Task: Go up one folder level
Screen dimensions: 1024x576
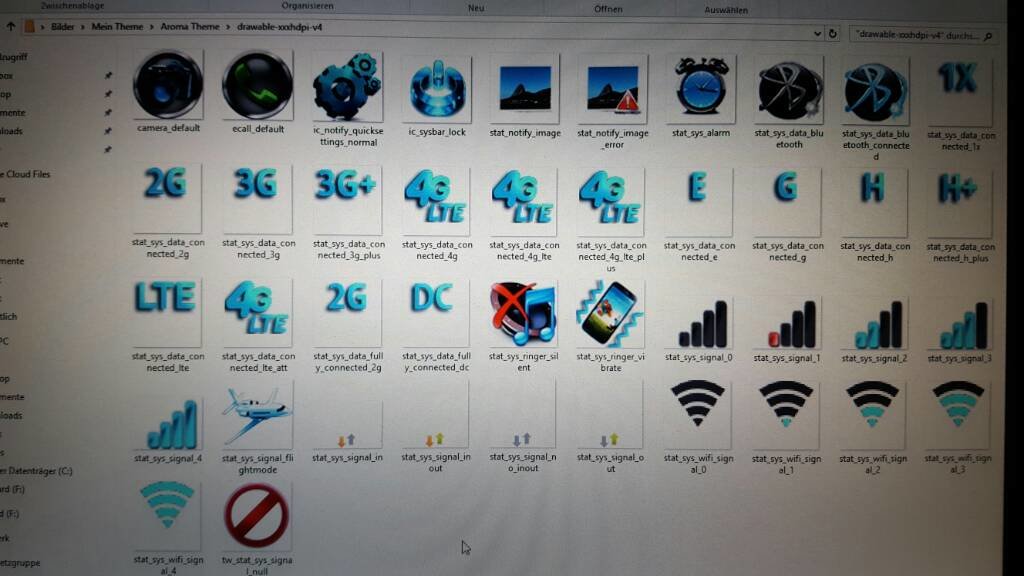Action: pos(10,26)
